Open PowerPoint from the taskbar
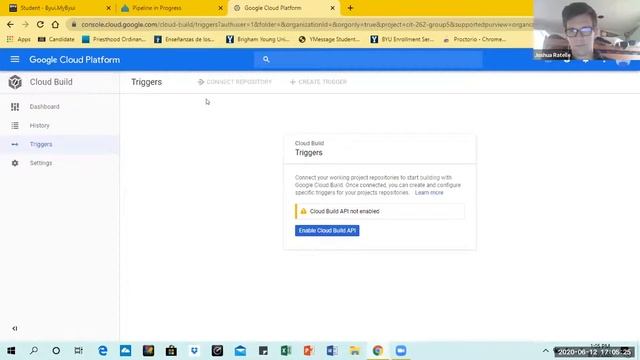640x360 pixels. click(309, 351)
